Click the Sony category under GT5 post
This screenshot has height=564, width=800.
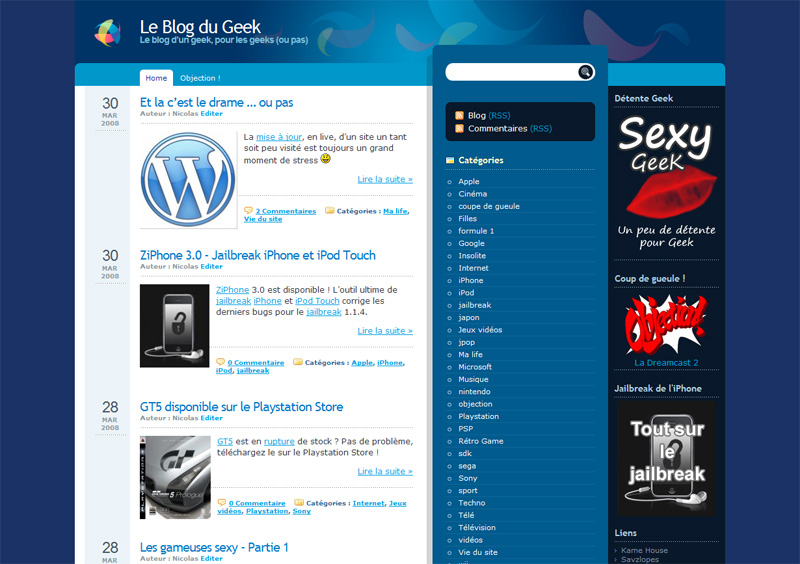(302, 511)
